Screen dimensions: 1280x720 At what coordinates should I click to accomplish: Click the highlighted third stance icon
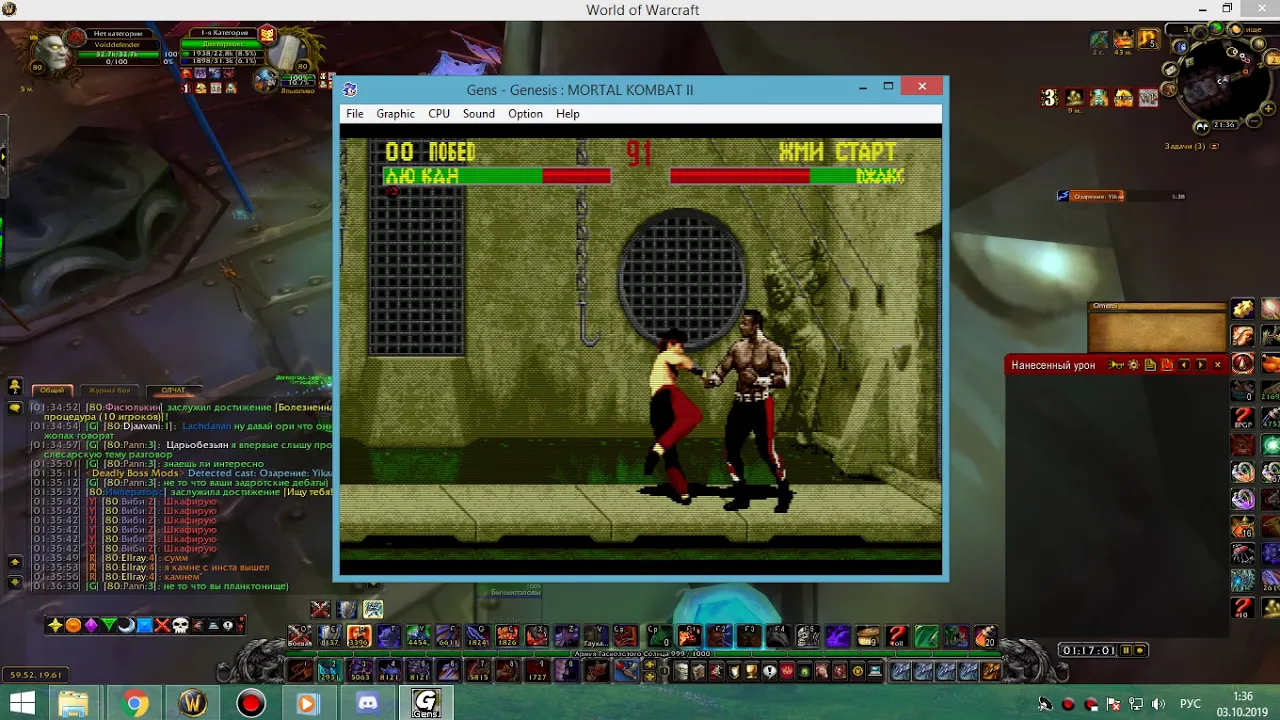[x=373, y=609]
